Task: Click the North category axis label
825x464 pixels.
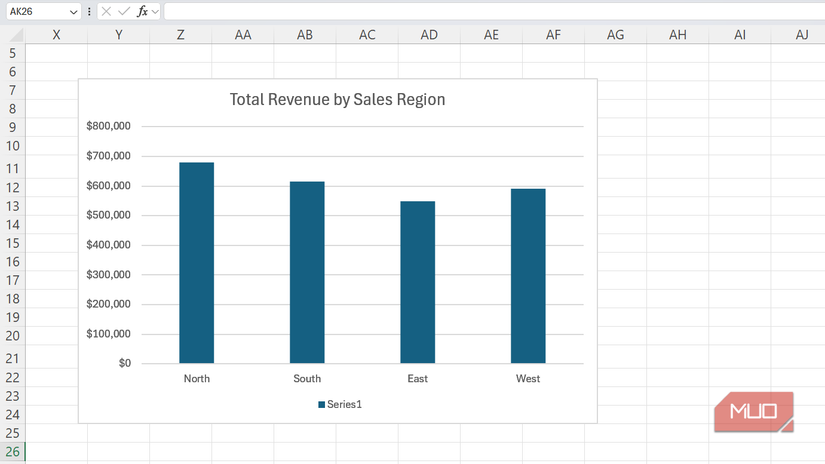Action: click(197, 379)
